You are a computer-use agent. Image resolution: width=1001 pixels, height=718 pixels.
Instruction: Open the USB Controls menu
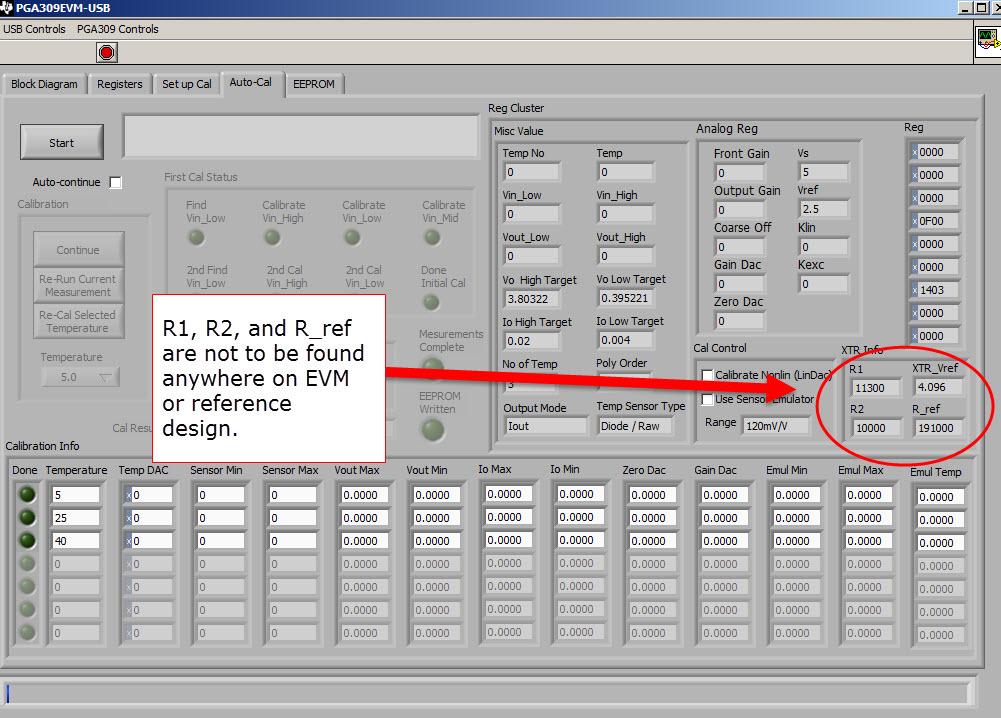(34, 29)
